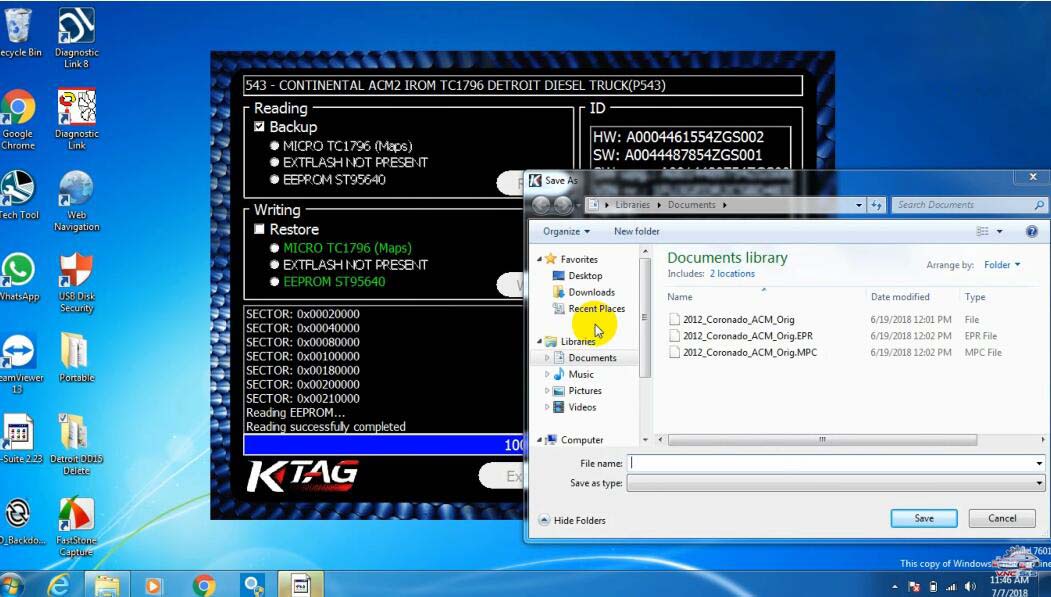Select green EEPROM ST95640 radio under Writing

coord(275,281)
